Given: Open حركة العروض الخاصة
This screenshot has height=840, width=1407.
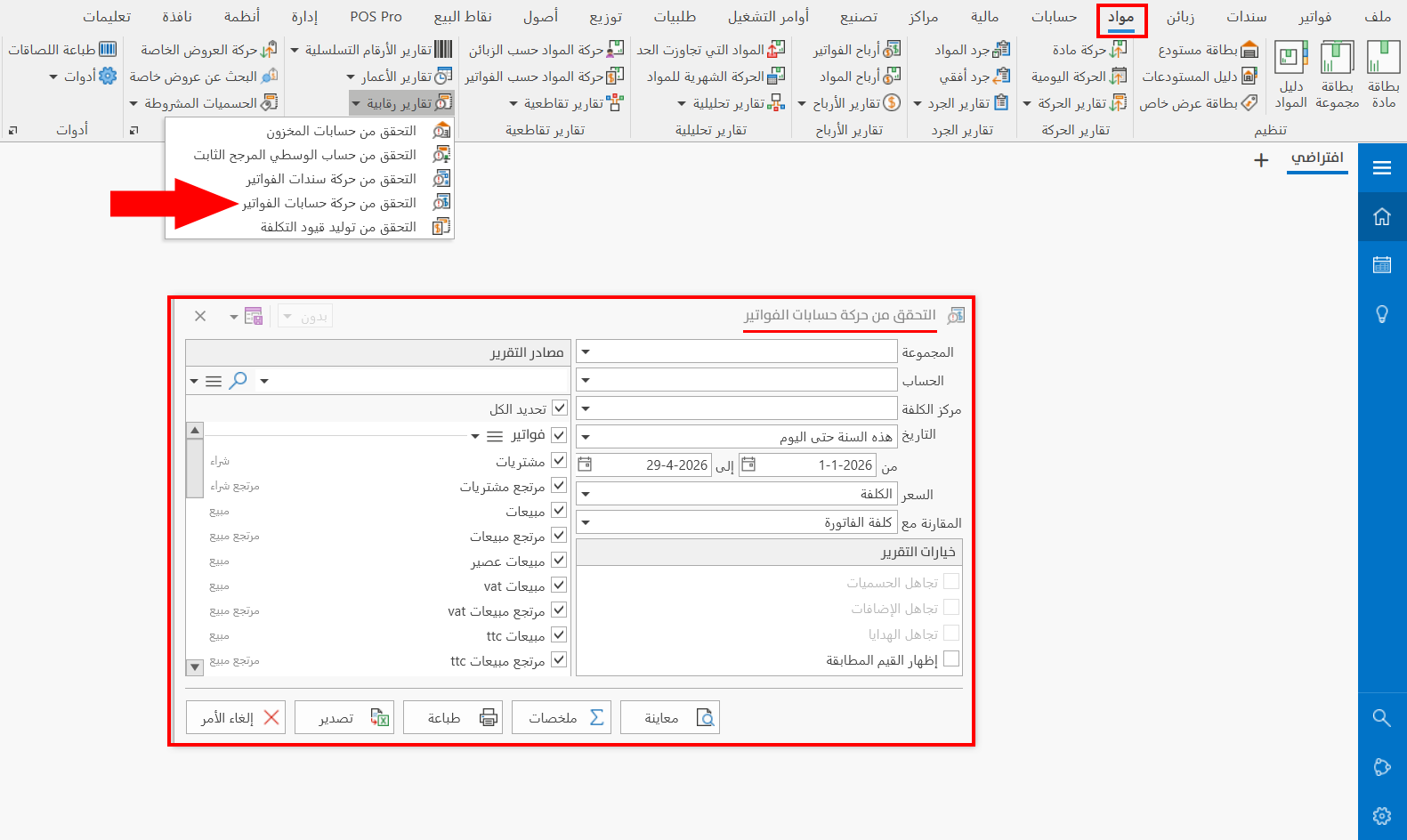Looking at the screenshot, I should click(208, 50).
